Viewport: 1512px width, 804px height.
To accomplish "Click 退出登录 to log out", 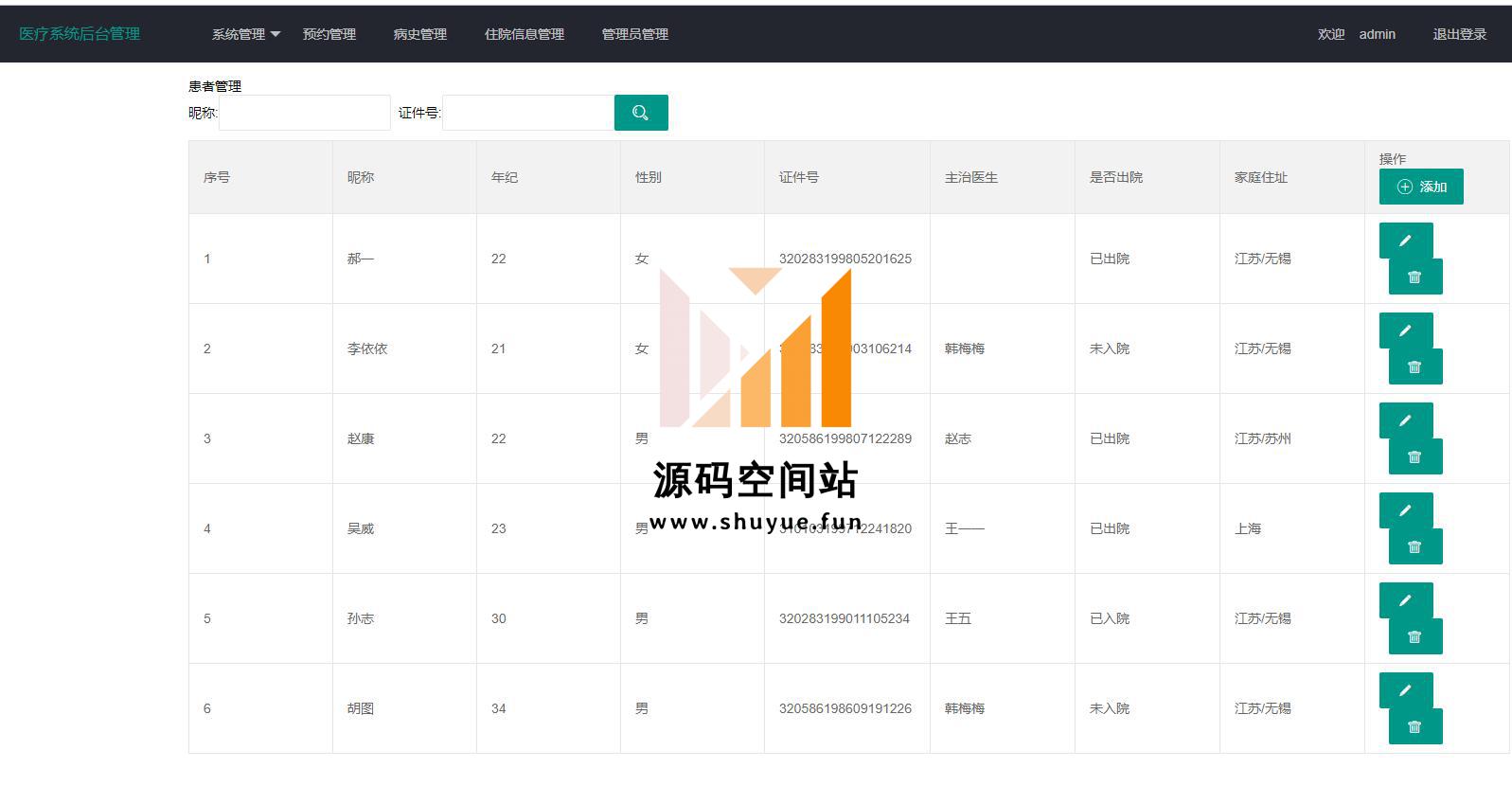I will (1458, 34).
